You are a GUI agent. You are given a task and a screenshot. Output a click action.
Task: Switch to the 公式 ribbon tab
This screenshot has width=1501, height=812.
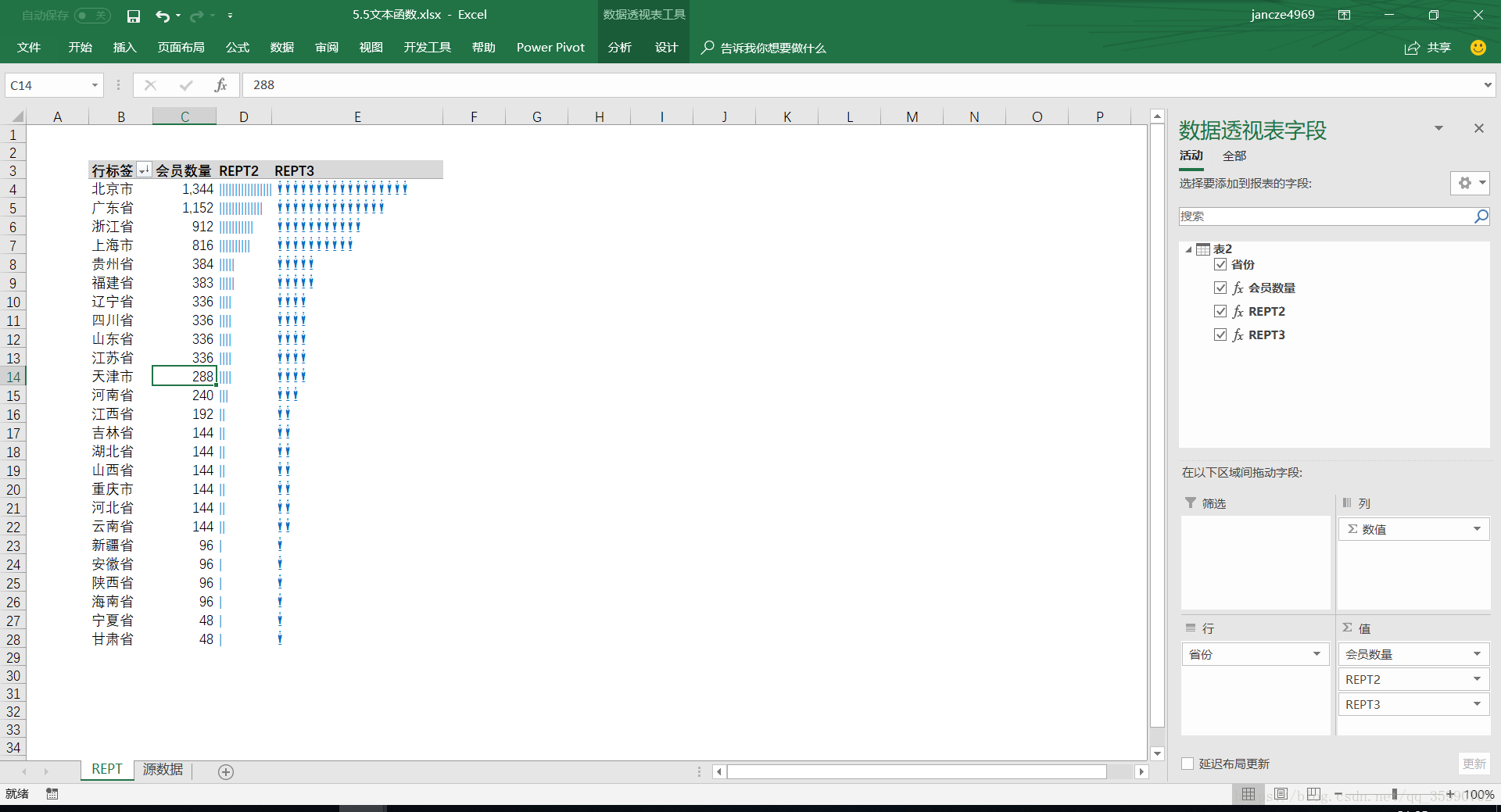click(x=238, y=48)
